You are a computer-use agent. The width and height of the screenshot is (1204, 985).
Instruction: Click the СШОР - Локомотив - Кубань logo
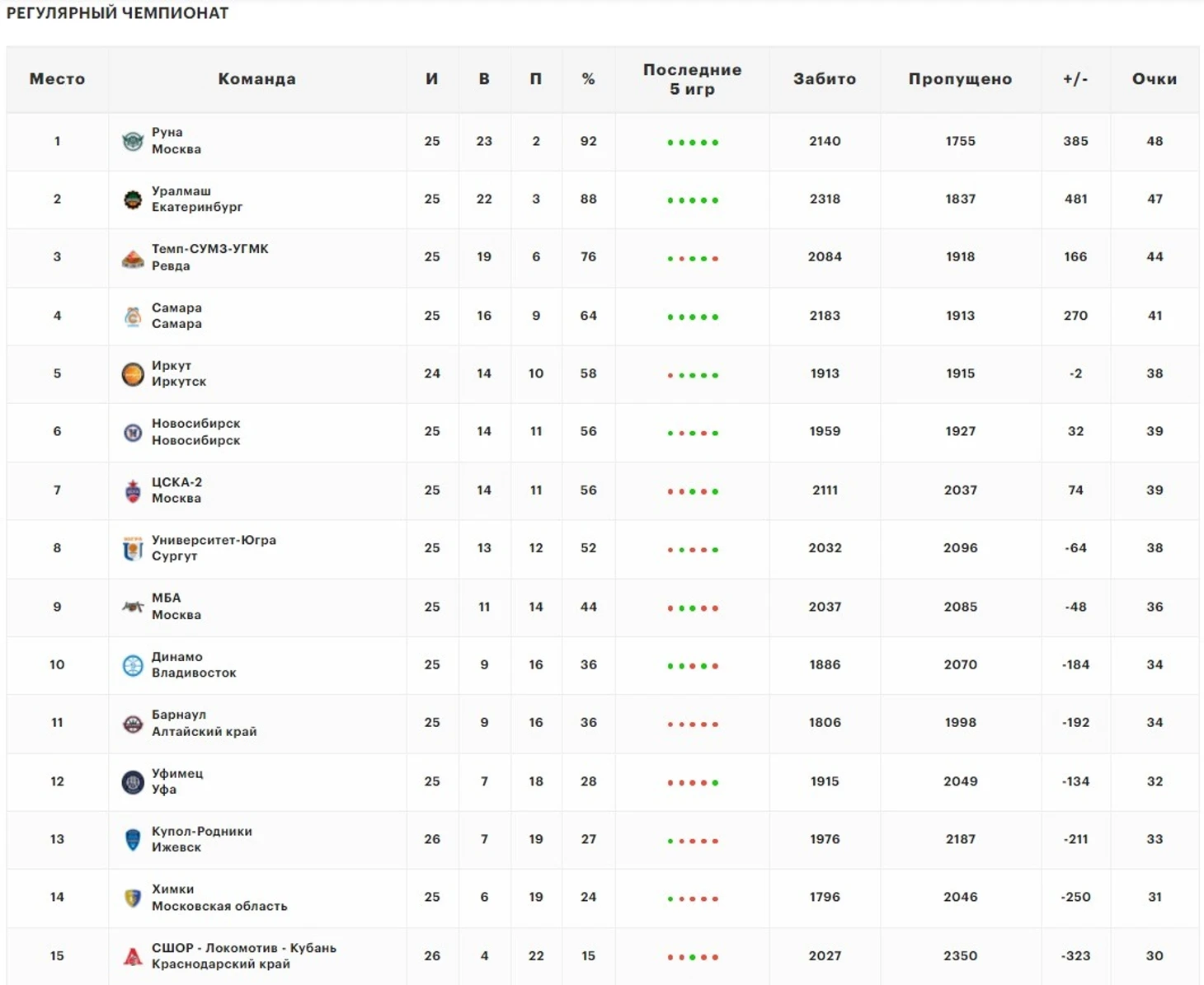click(133, 956)
